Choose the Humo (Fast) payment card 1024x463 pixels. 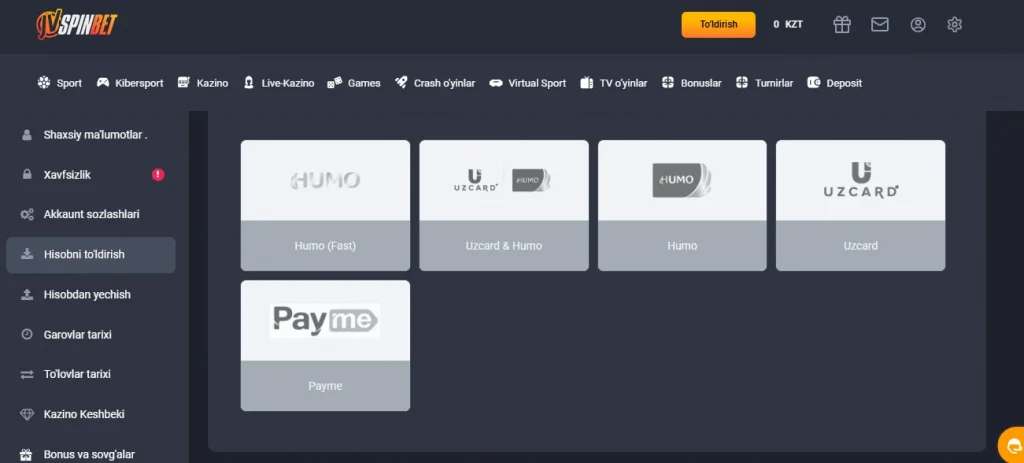(325, 205)
